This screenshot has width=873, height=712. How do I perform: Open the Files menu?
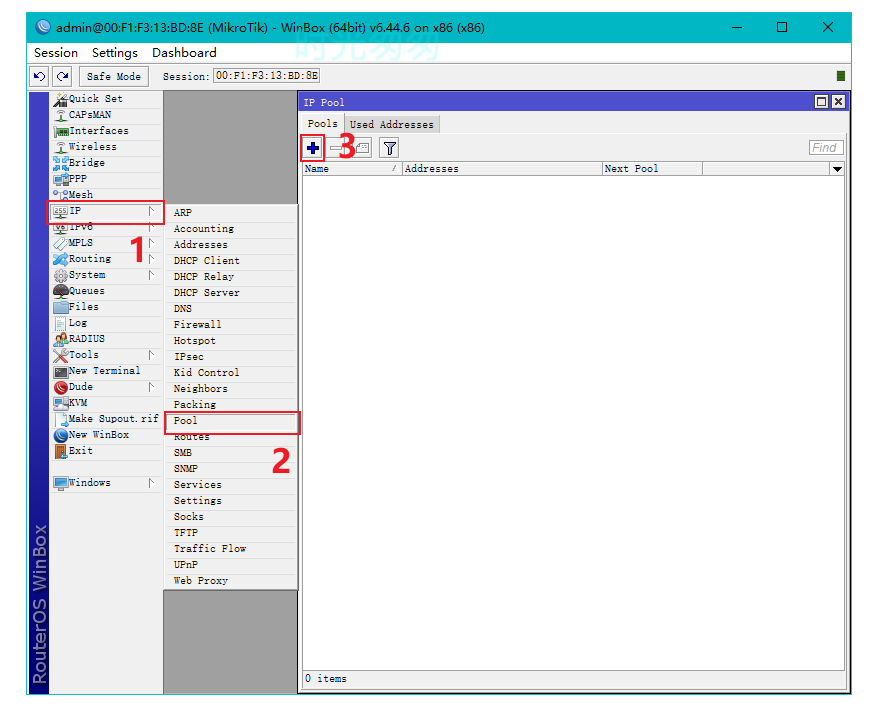(106, 307)
